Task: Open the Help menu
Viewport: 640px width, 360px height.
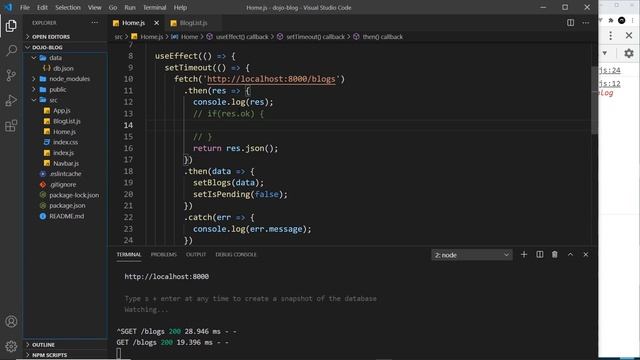Action: click(x=180, y=7)
